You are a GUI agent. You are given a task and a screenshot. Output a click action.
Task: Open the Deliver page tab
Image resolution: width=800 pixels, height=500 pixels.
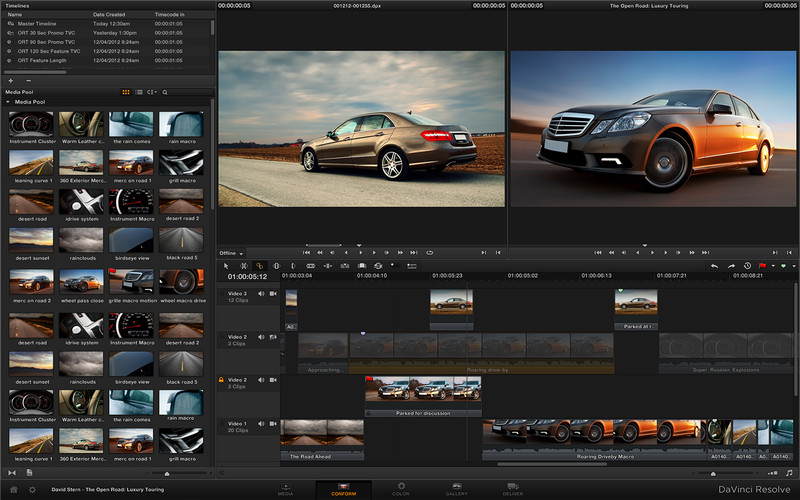[512, 487]
